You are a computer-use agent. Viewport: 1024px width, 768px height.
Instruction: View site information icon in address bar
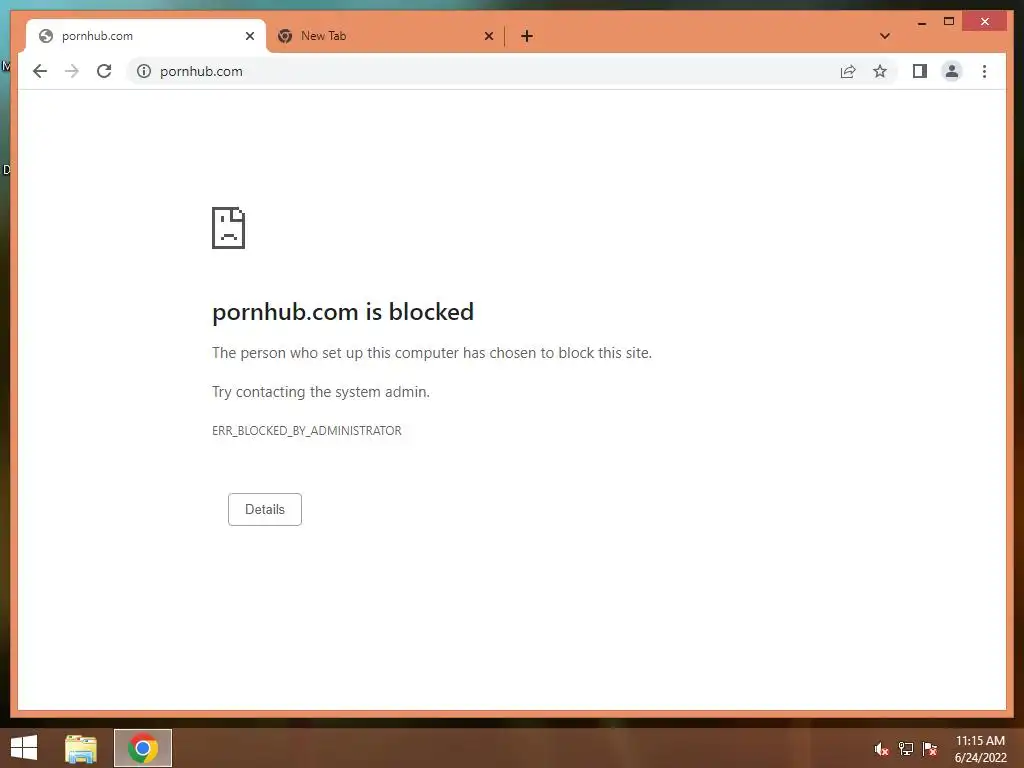[x=144, y=71]
